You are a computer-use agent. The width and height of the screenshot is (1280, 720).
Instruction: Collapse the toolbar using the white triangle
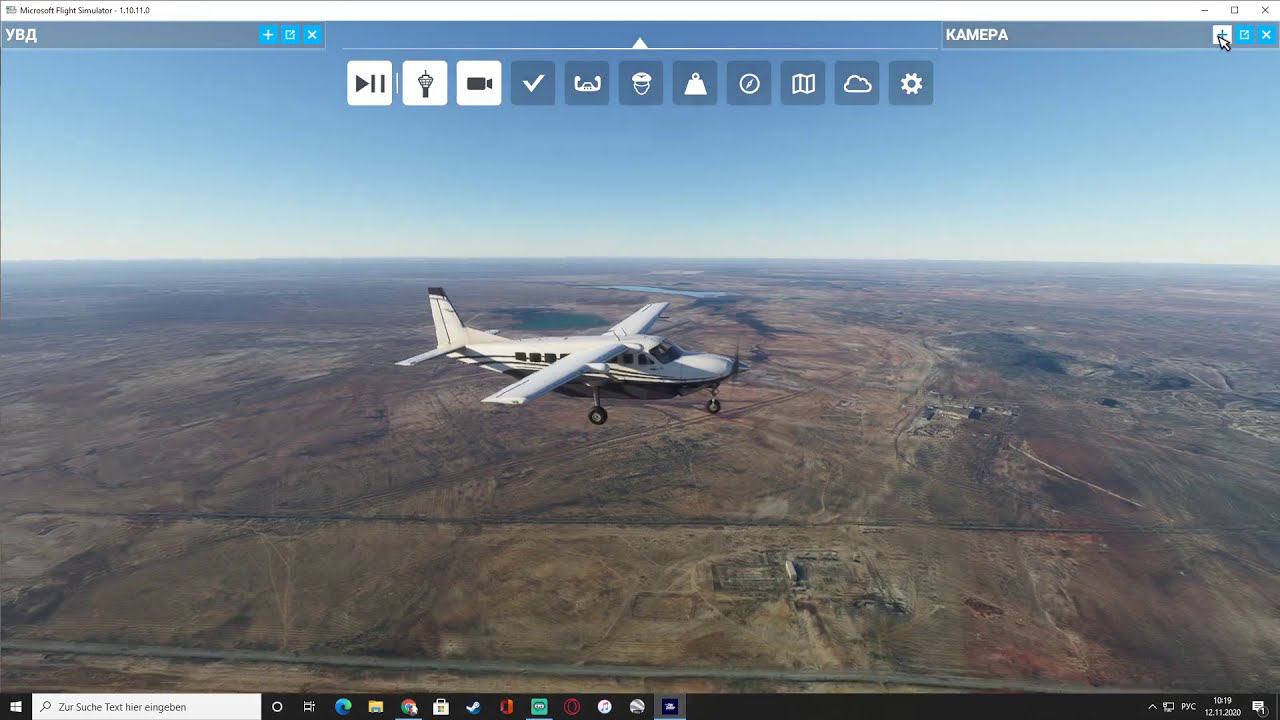click(640, 43)
